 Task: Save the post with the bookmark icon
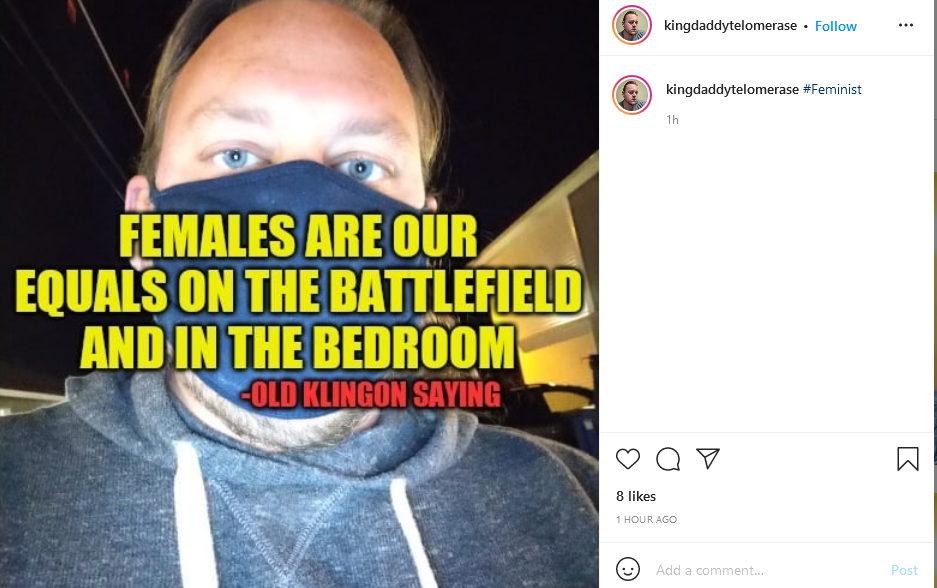[908, 459]
